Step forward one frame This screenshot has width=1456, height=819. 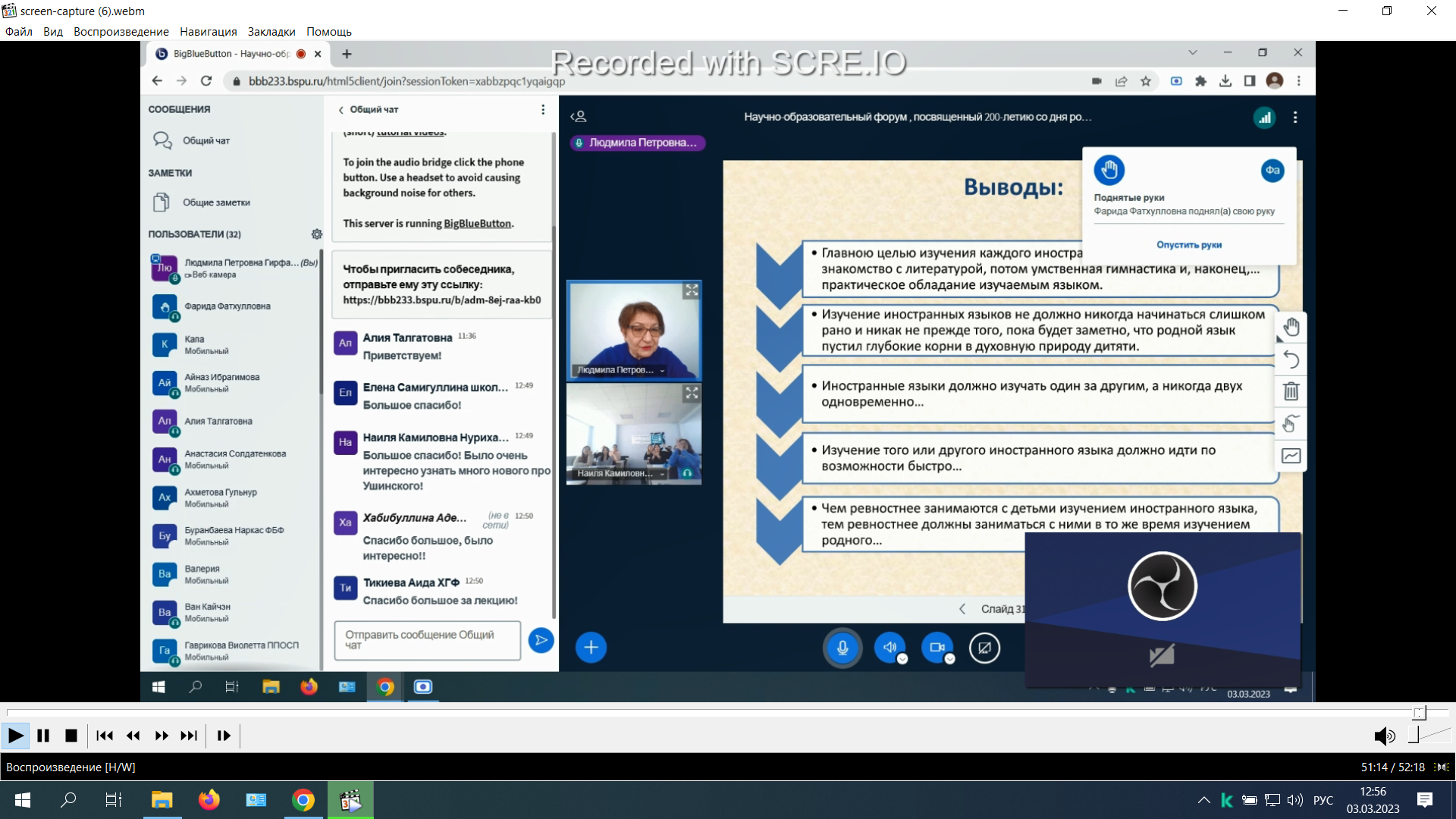pos(224,736)
